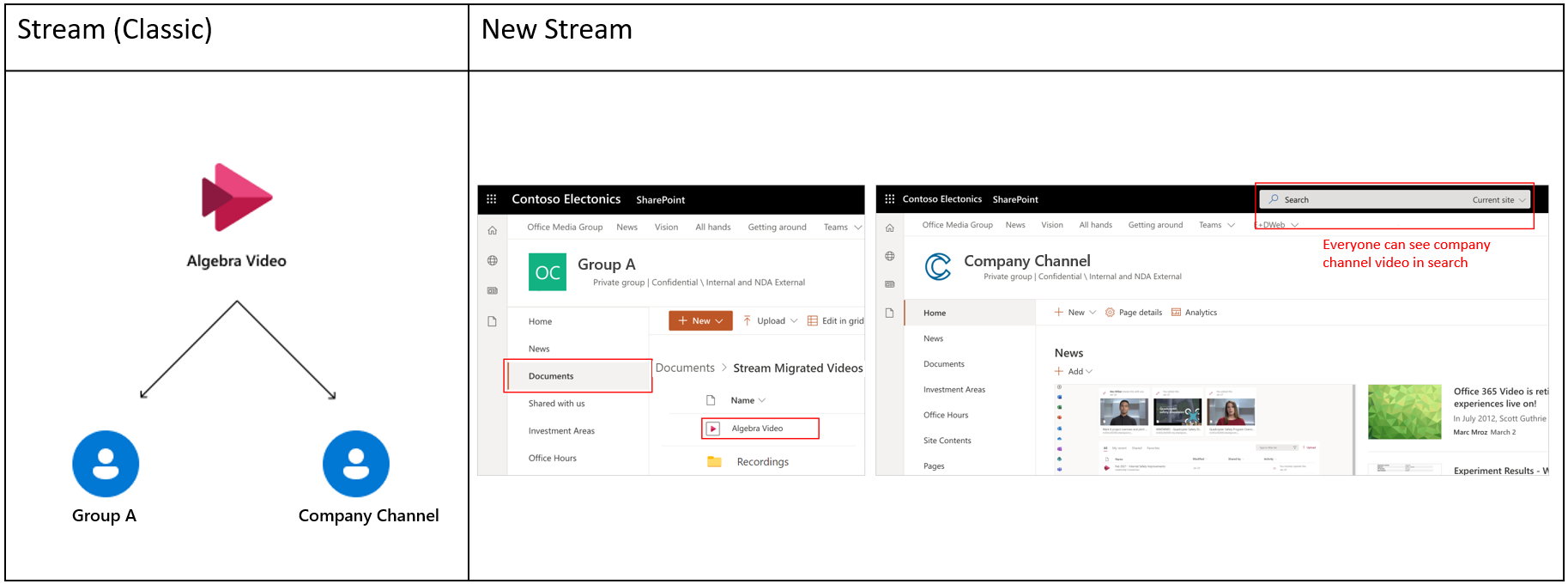Expand the Add news dropdown
The height and width of the screenshot is (584, 1568).
click(1089, 372)
